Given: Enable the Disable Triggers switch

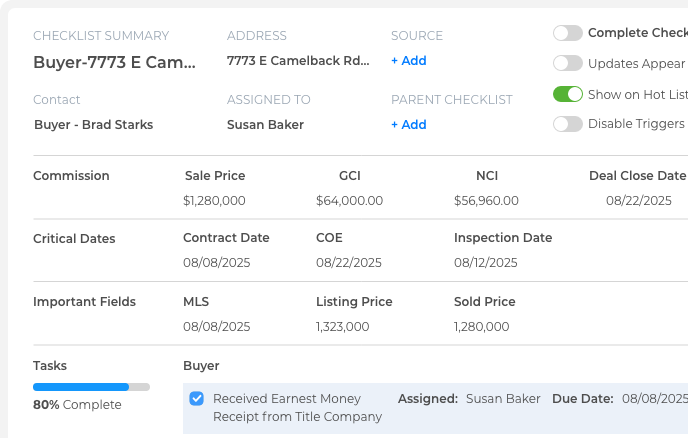Looking at the screenshot, I should click(567, 124).
